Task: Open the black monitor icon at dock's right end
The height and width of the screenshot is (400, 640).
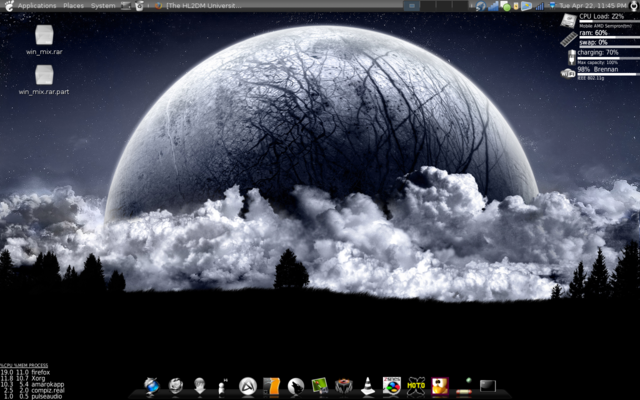Action: pos(488,386)
